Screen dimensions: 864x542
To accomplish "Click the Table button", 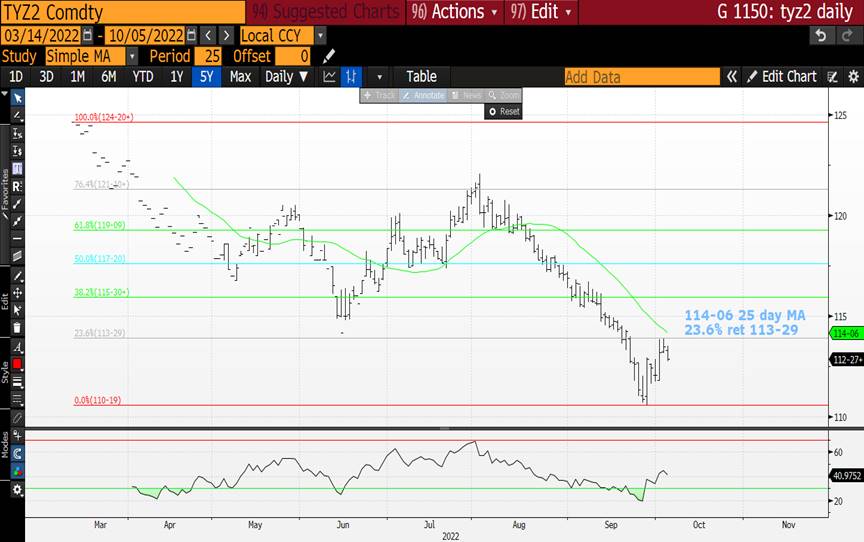I will coord(422,77).
